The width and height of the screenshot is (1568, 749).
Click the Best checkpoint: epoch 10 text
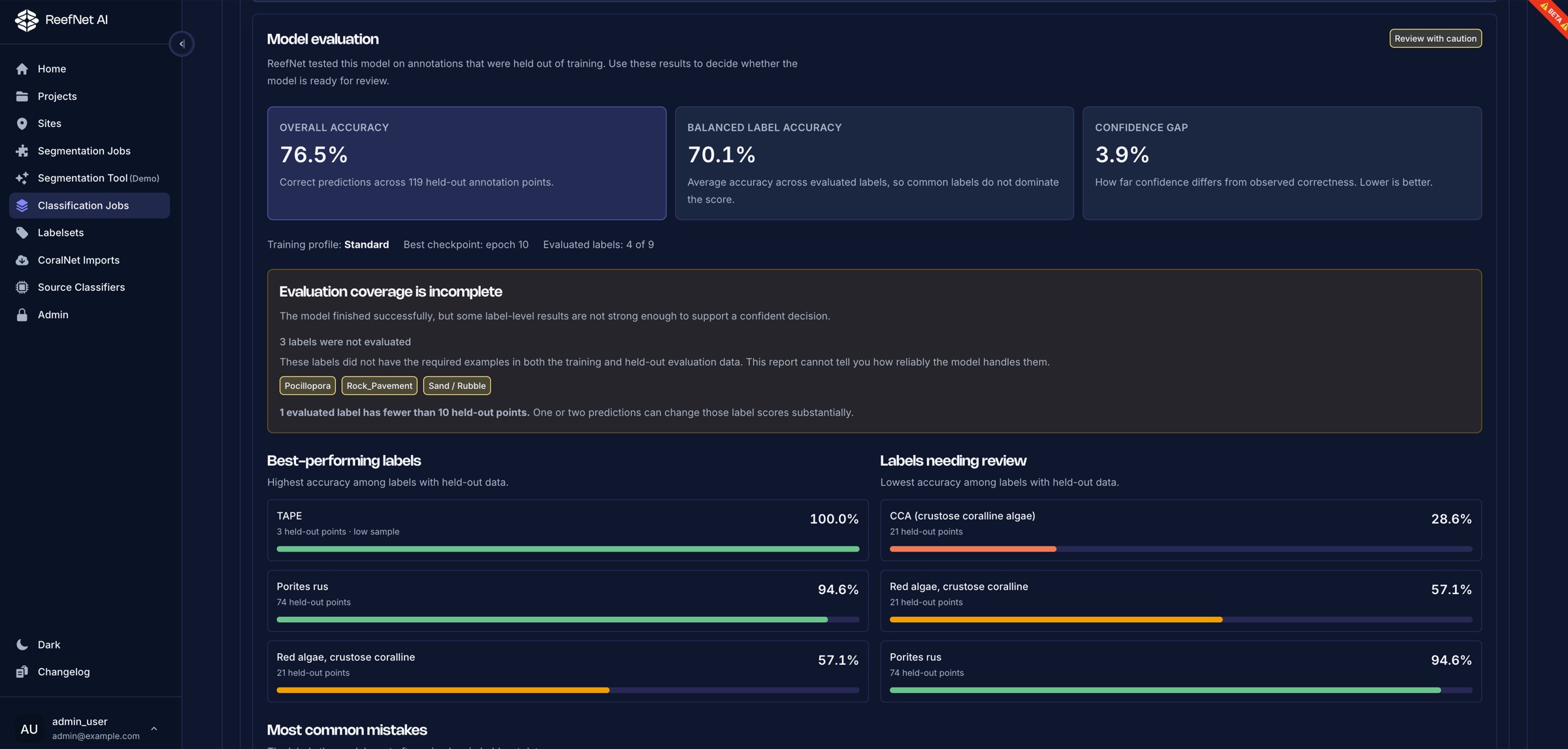(466, 244)
